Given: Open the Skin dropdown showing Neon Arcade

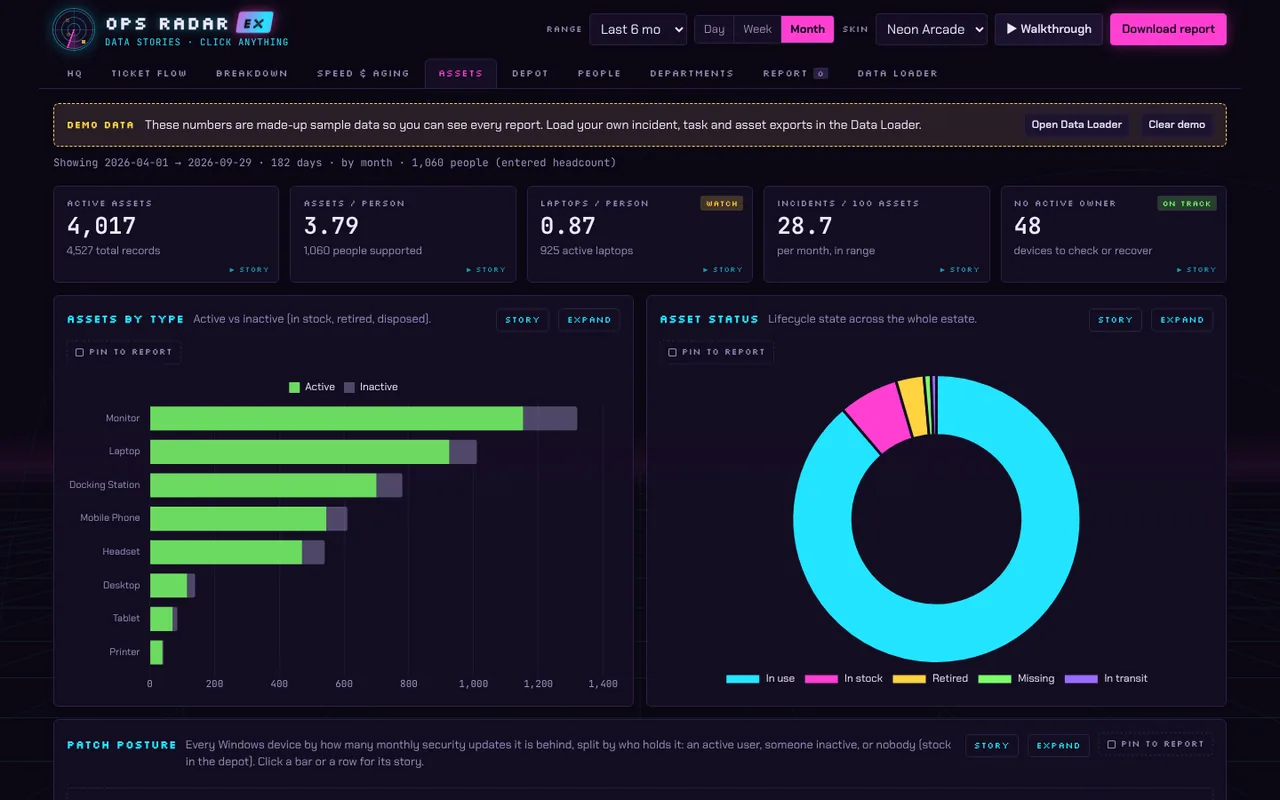Looking at the screenshot, I should [x=931, y=29].
